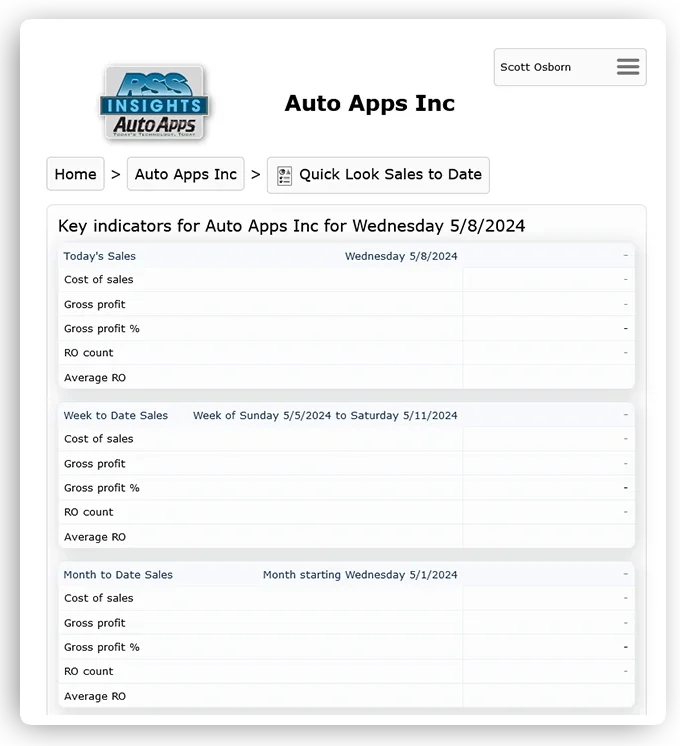Click the Key indicators for Auto Apps Inc heading

click(291, 226)
